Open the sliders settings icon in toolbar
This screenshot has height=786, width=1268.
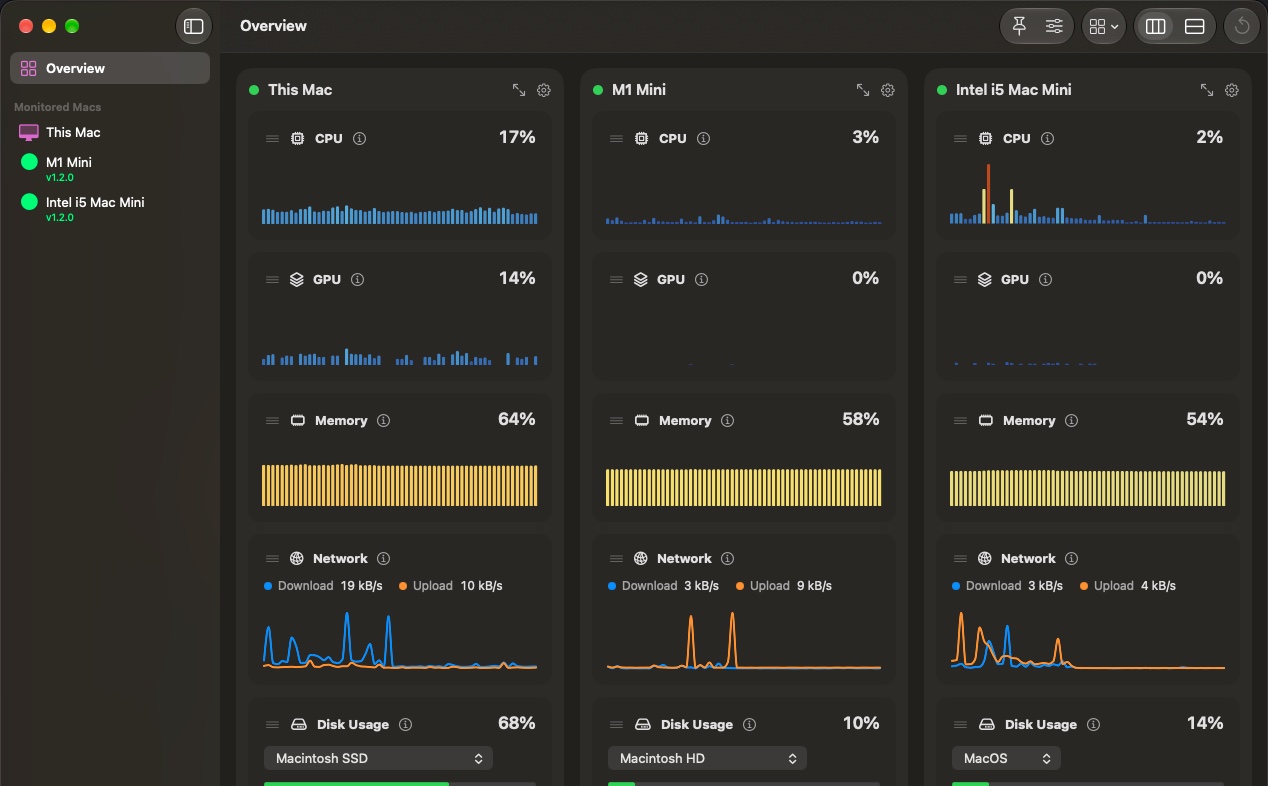[x=1054, y=26]
